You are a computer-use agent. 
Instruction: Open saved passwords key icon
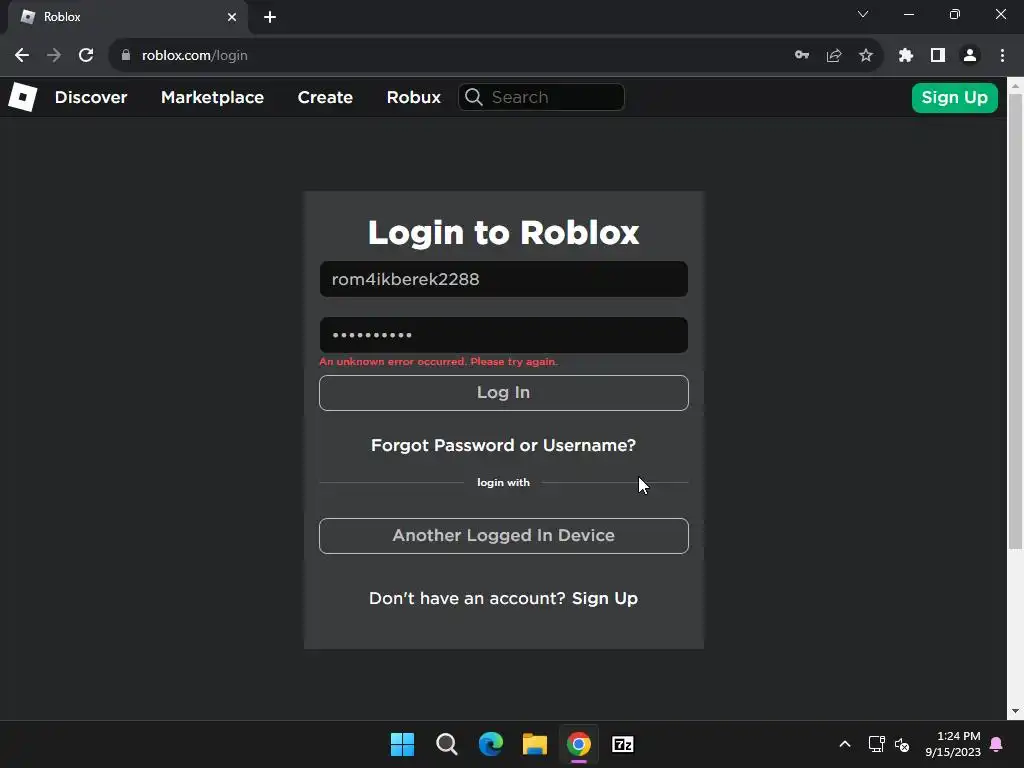click(x=802, y=56)
